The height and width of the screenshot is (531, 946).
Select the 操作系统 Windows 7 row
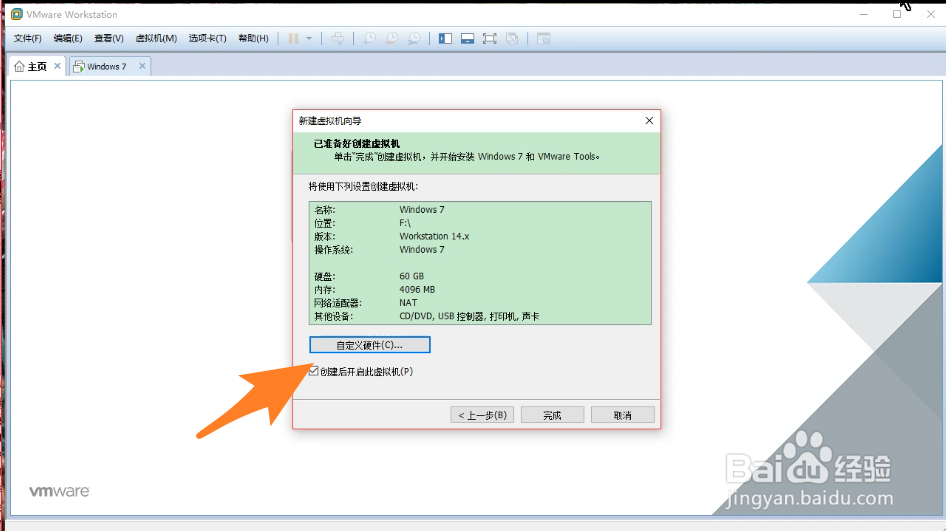(480, 249)
